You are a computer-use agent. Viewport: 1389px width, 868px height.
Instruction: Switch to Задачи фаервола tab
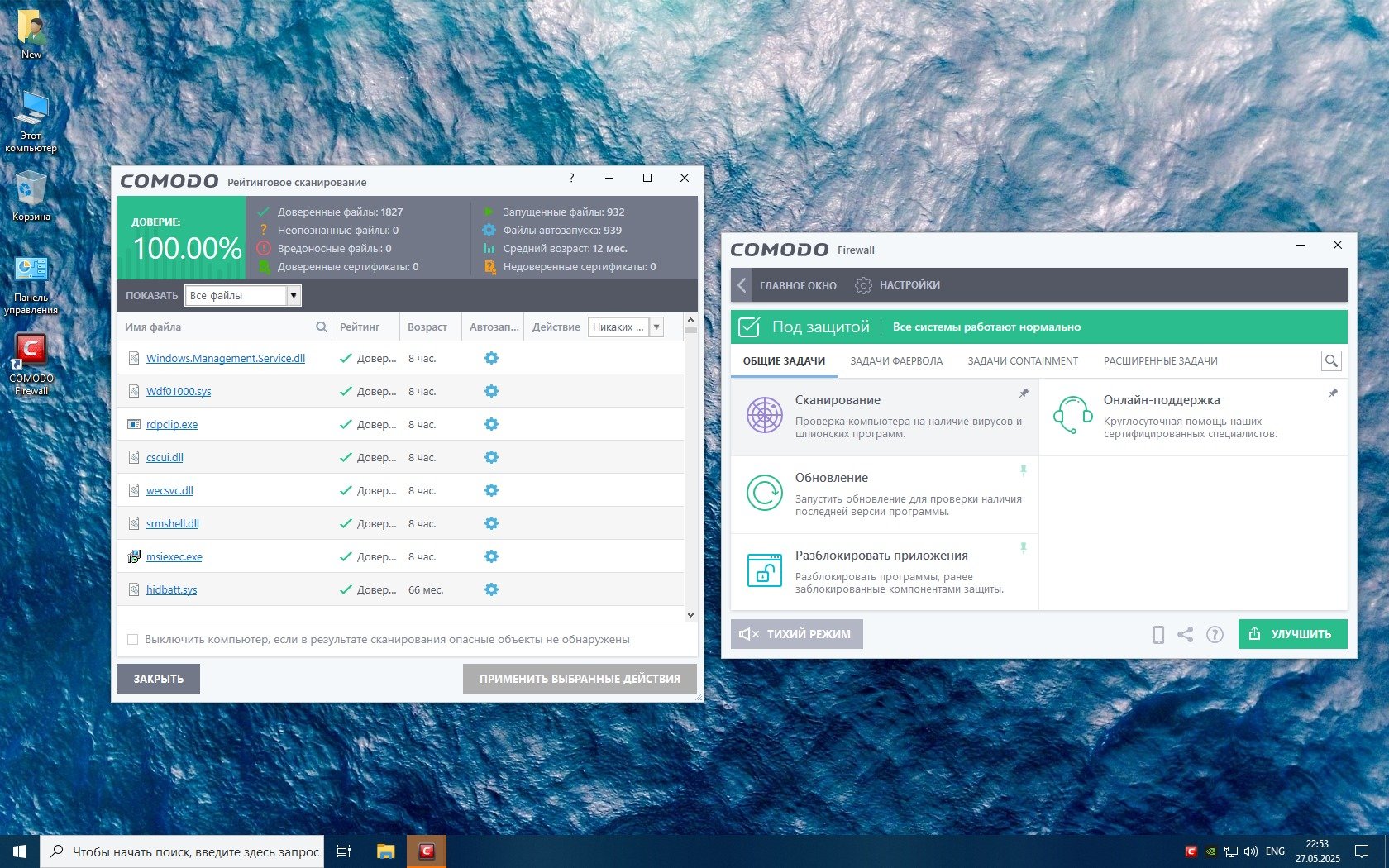click(896, 360)
